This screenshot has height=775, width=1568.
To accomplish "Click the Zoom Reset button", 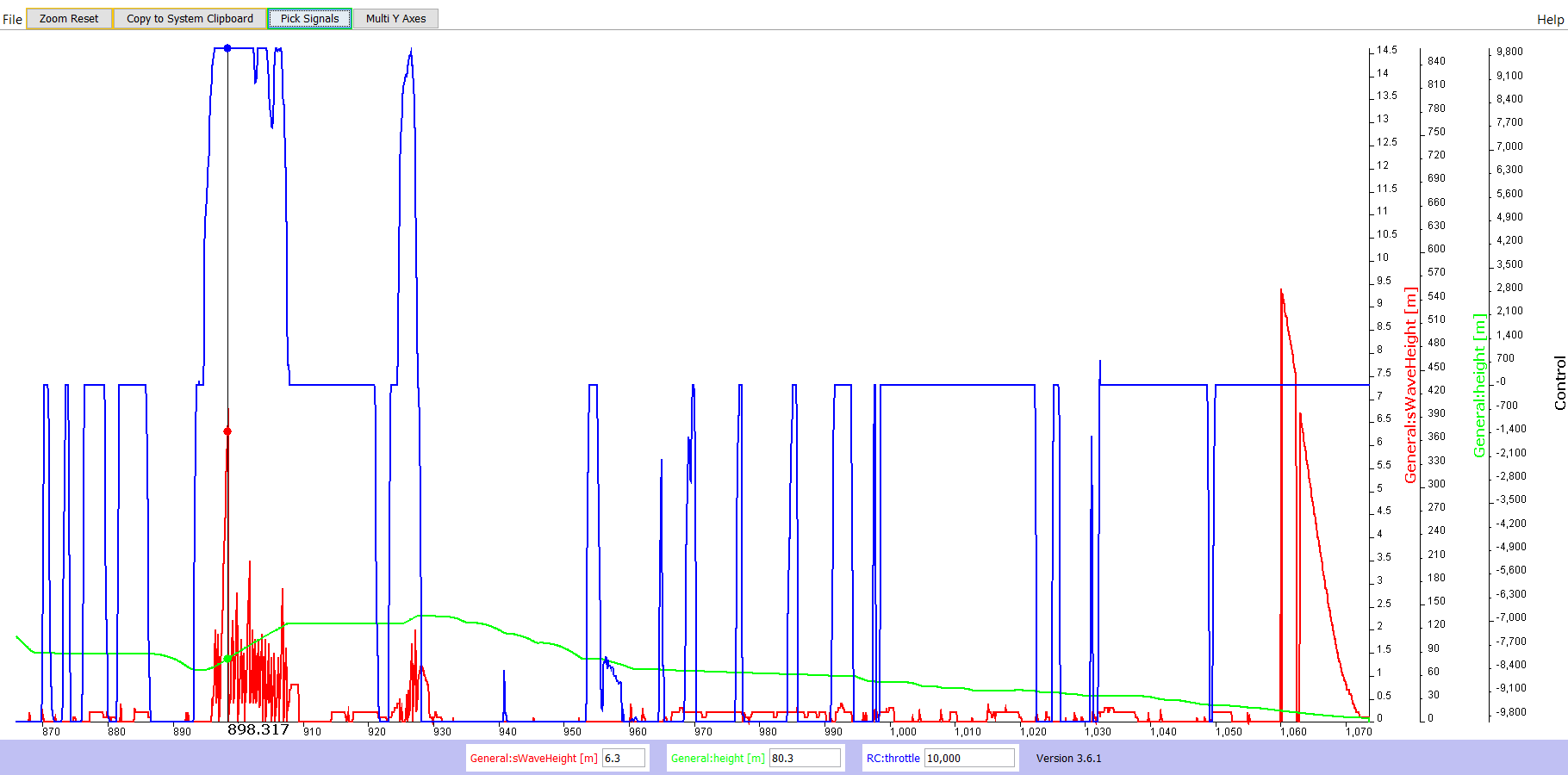I will [x=69, y=18].
